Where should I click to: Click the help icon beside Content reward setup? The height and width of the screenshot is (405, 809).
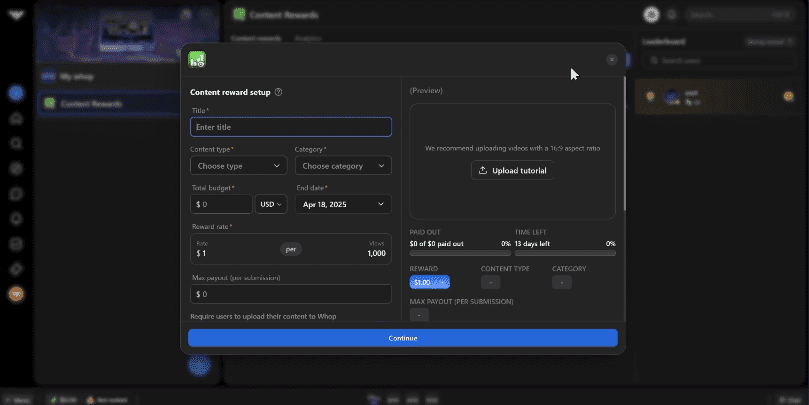point(278,92)
